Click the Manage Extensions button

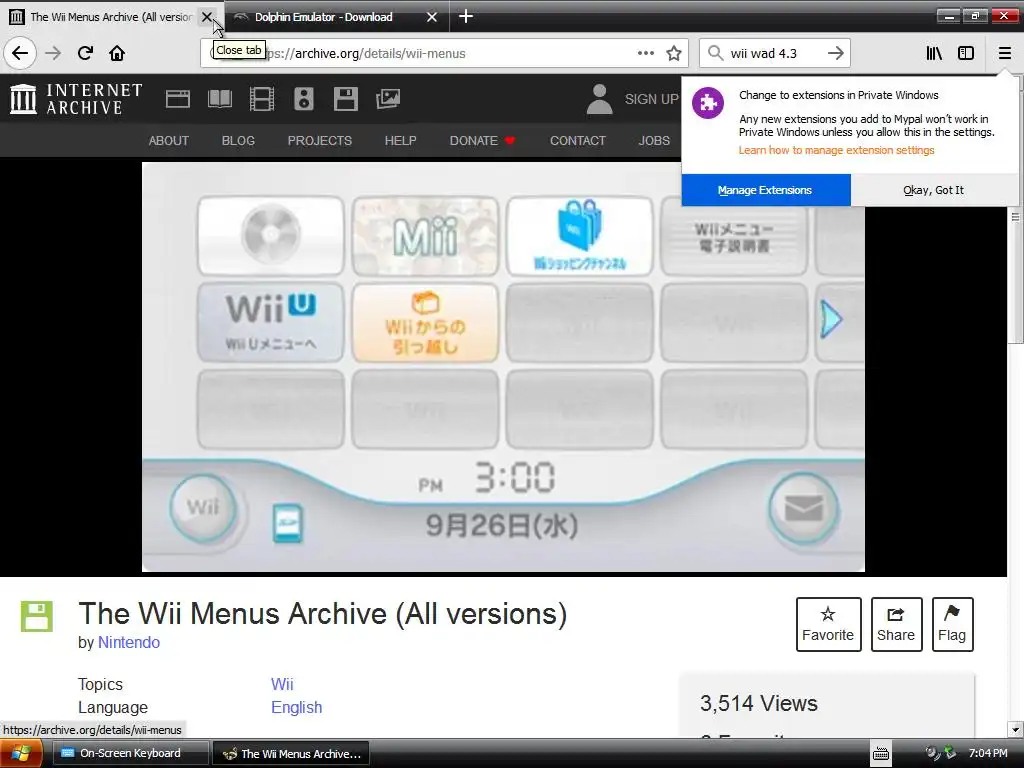(765, 190)
